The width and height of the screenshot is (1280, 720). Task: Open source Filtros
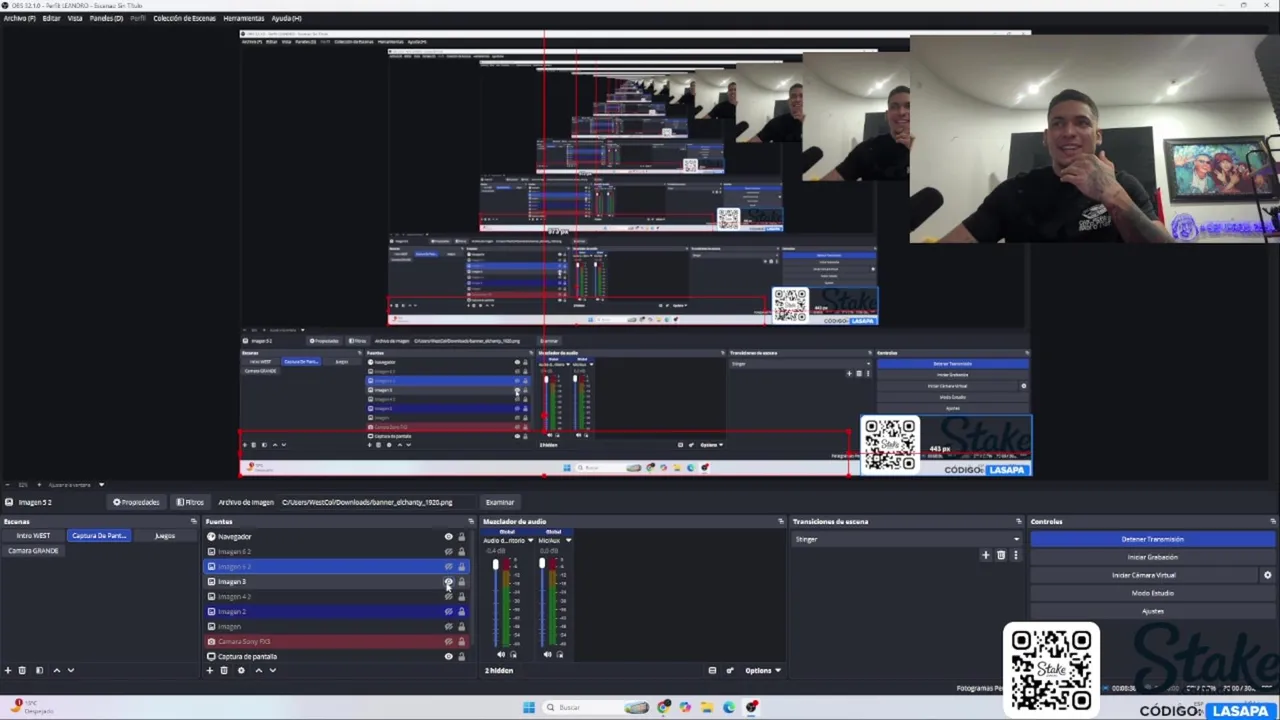[190, 502]
